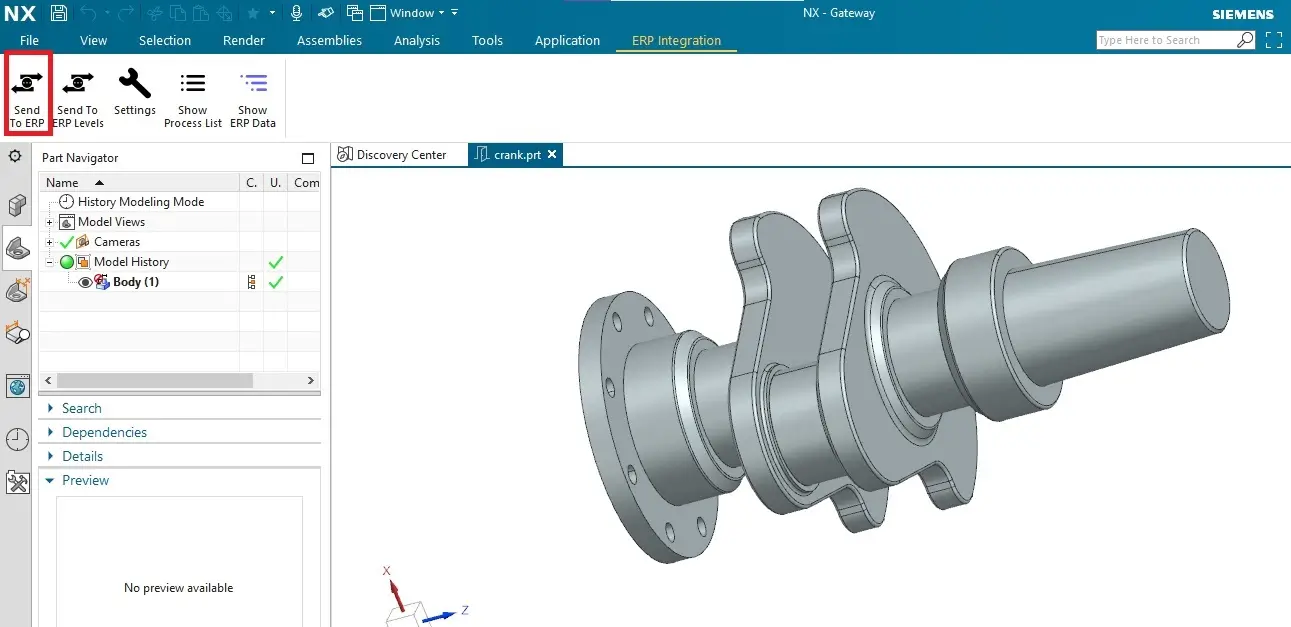Collapse the Model History tree node
The height and width of the screenshot is (627, 1291).
point(49,262)
